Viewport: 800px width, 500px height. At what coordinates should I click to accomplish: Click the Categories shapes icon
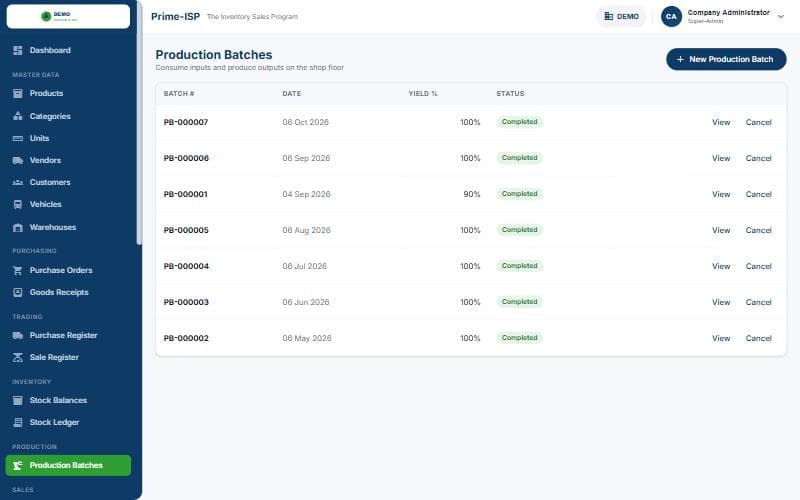(x=18, y=116)
